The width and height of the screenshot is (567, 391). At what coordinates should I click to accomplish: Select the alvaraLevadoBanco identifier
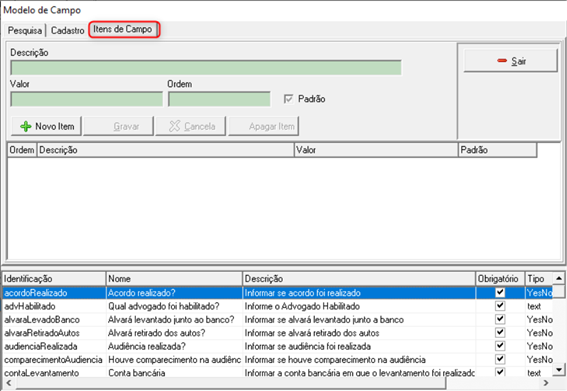pyautogui.click(x=42, y=320)
